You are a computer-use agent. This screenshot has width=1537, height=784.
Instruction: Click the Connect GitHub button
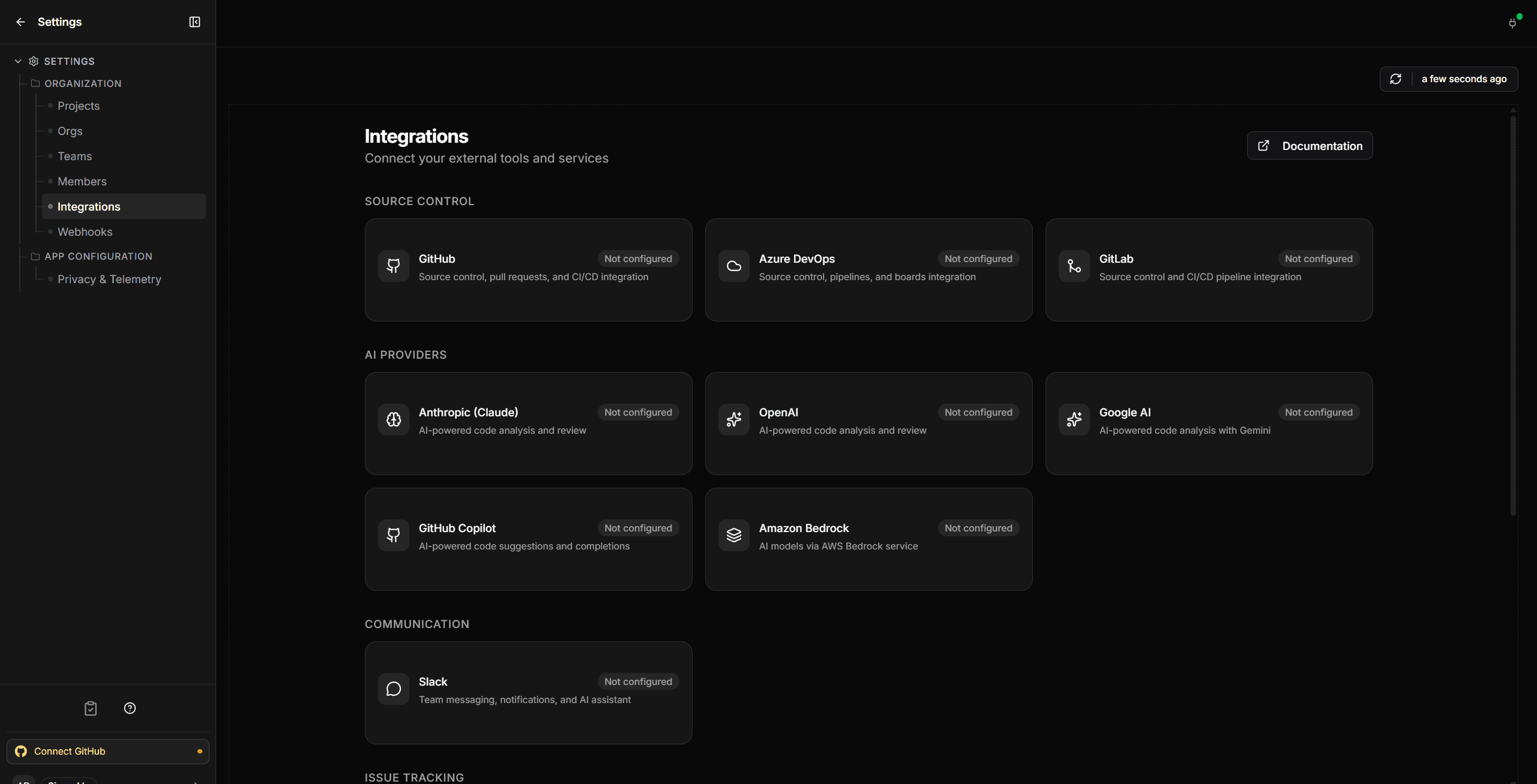(x=108, y=751)
